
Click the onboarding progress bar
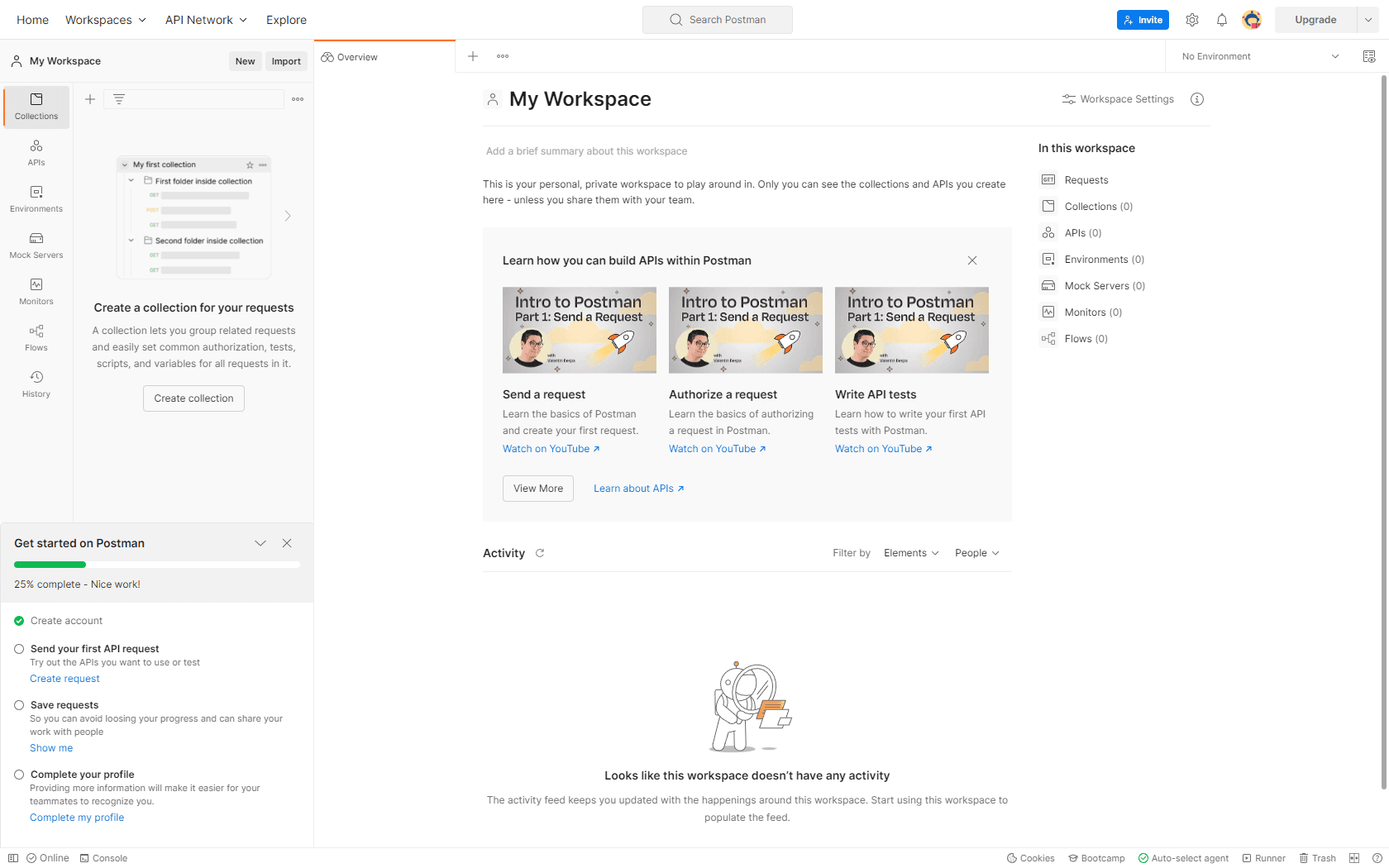(157, 565)
